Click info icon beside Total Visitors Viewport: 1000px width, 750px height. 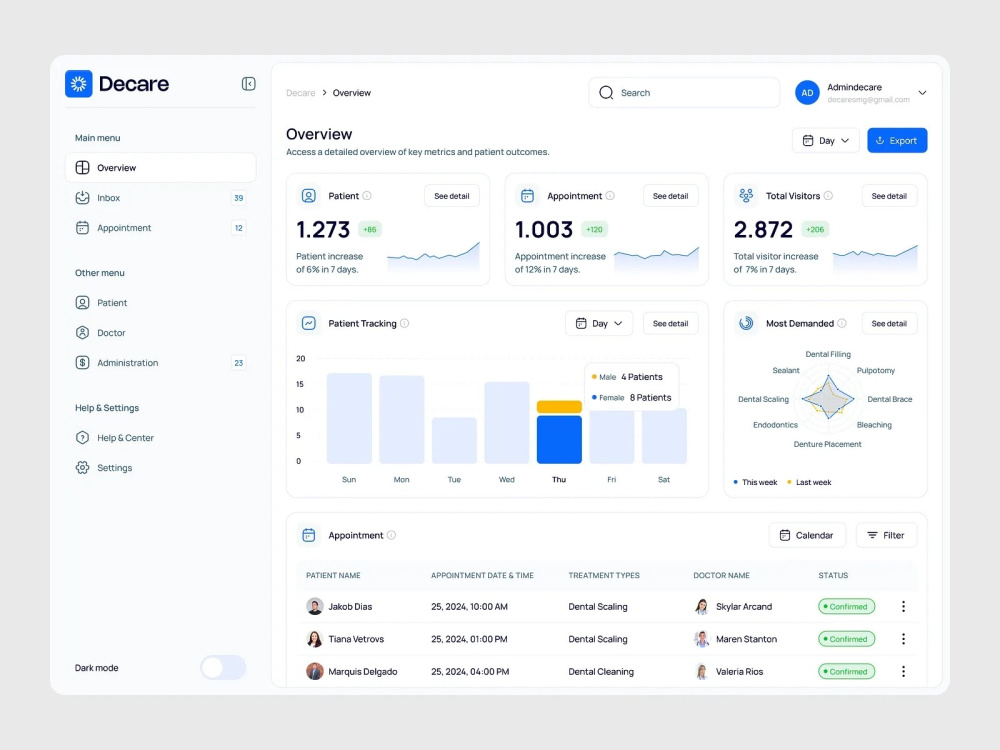point(828,196)
